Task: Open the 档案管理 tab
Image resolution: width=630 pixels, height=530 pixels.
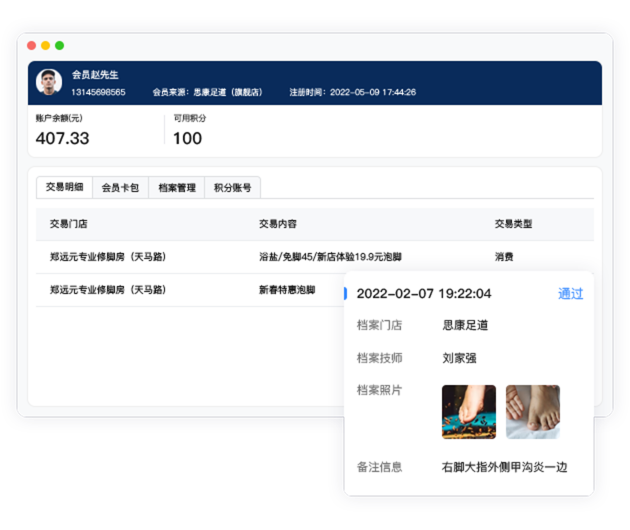Action: [x=176, y=187]
